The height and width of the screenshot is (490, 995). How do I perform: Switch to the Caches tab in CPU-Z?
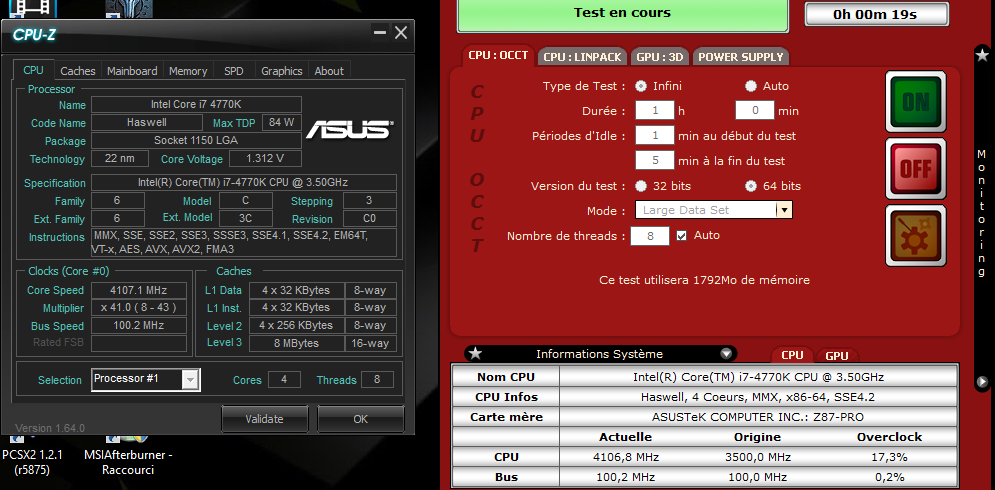point(78,71)
